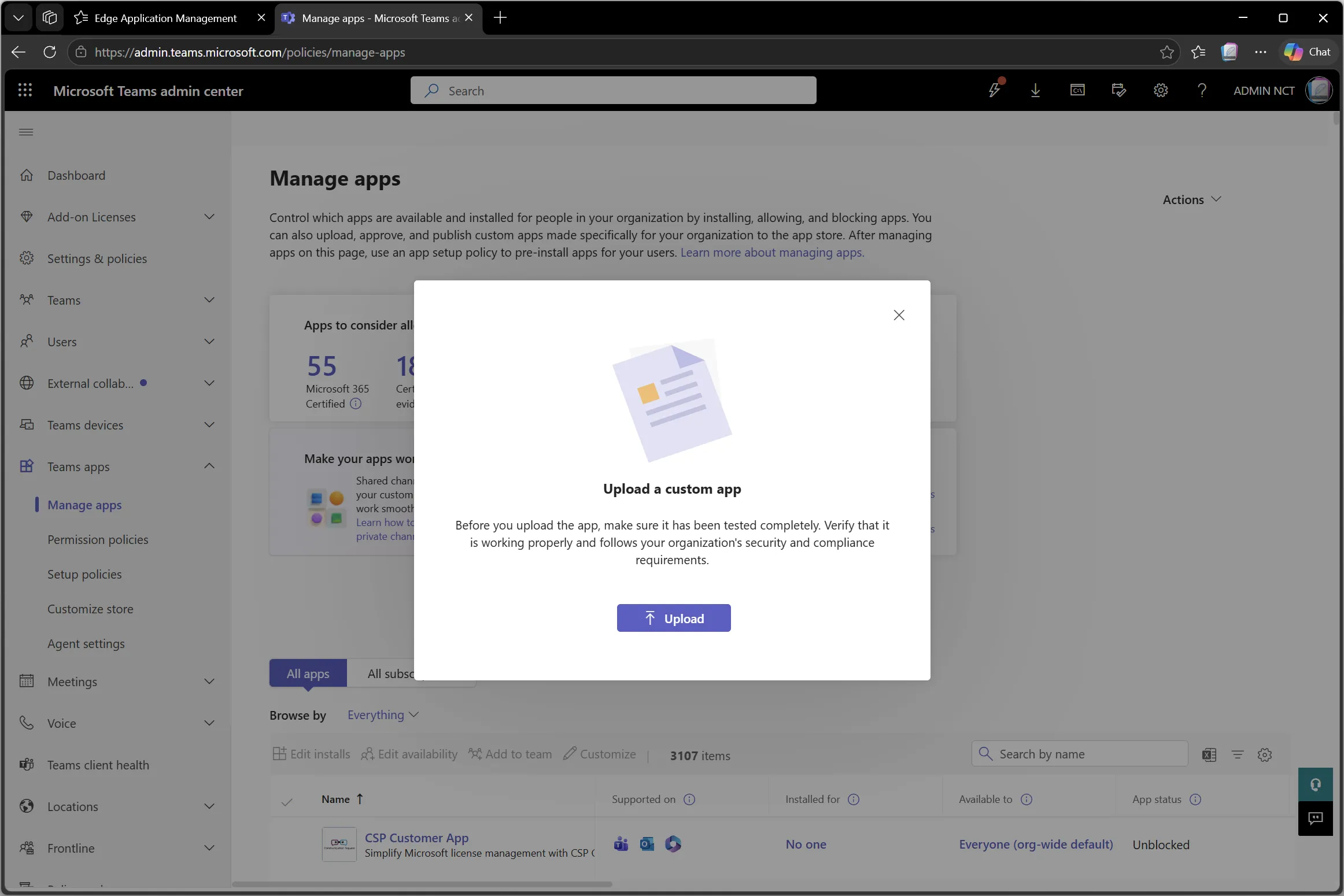
Task: Open the notifications lightning icon
Action: 995,90
